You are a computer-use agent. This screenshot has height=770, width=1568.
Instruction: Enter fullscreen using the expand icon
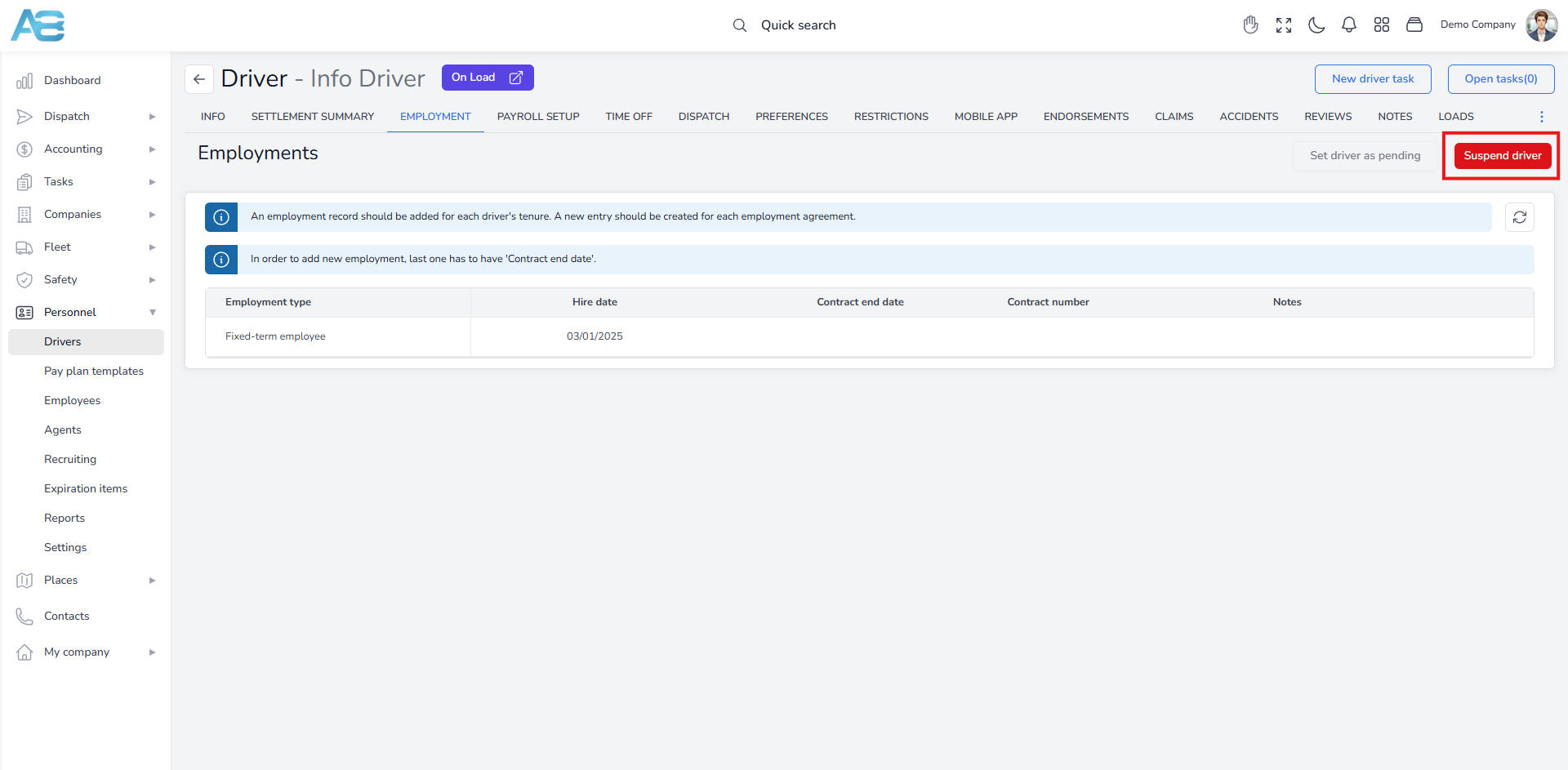coord(1283,25)
